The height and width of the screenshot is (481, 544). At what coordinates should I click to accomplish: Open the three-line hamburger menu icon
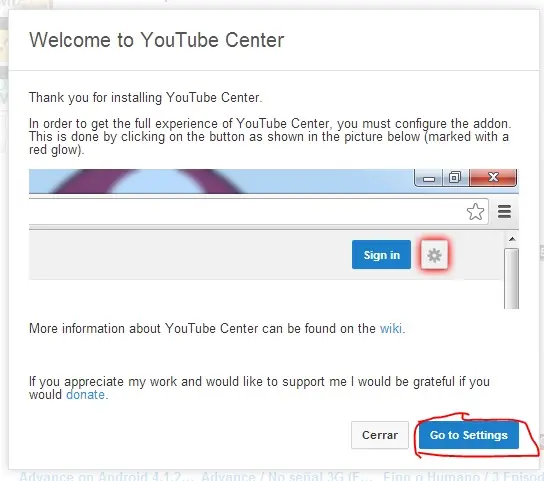(x=504, y=211)
